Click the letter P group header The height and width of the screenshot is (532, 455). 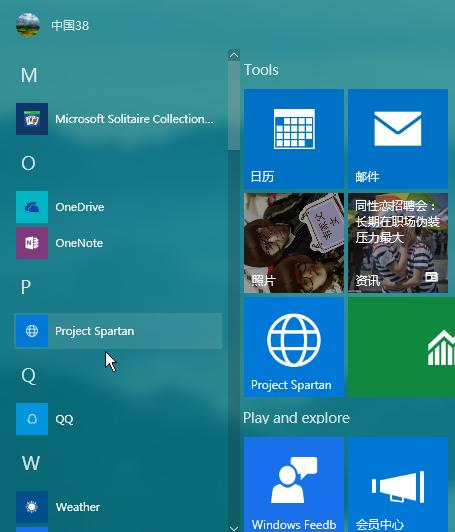click(x=26, y=287)
